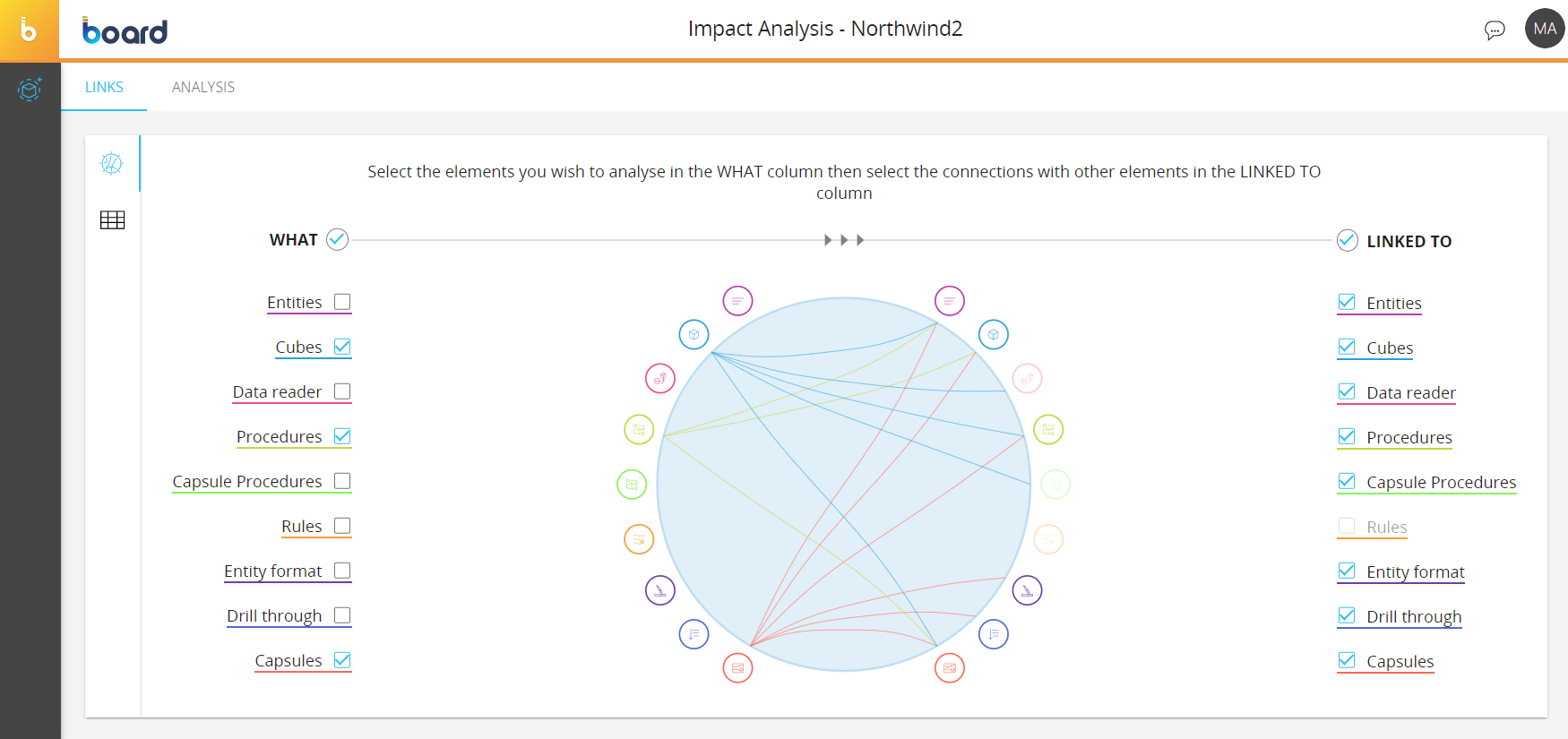Click the left purple Entities node icon
This screenshot has width=1568, height=739.
(737, 301)
